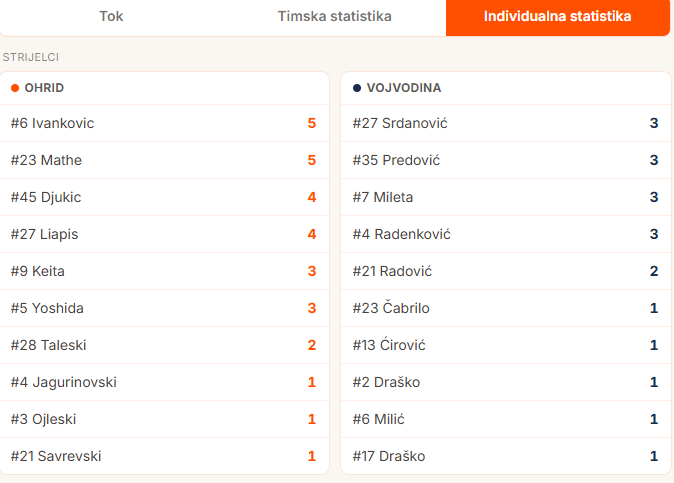Screen dimensions: 674x483
Task: Click #27 Srdanović in Vojvodina list
Action: click(506, 123)
